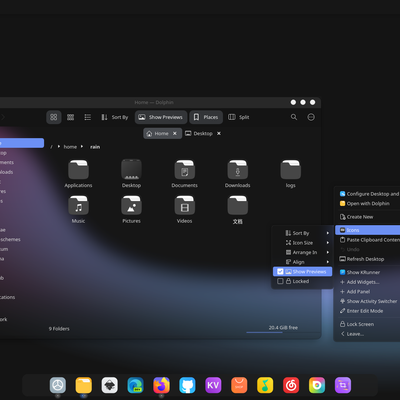Expand Sort By in the Icons submenu
The width and height of the screenshot is (400, 400).
point(302,233)
